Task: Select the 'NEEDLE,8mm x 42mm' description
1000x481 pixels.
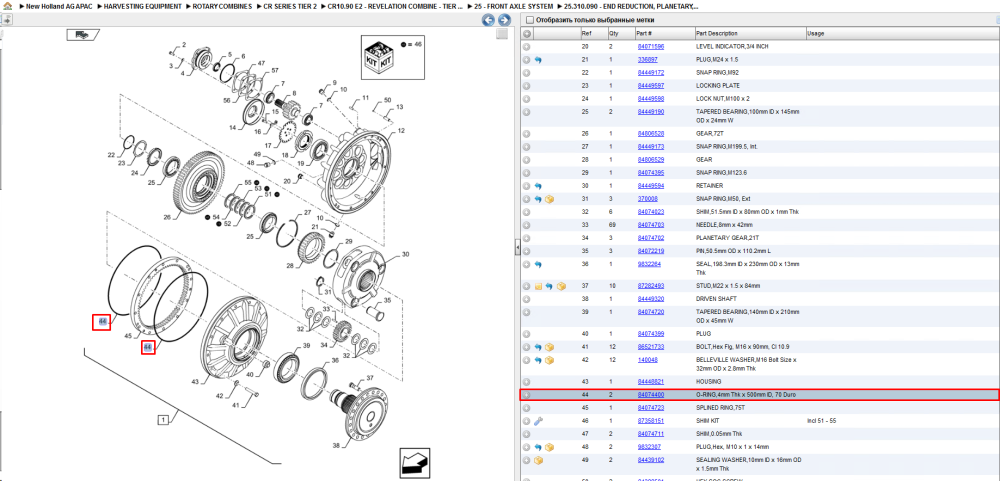Action: pyautogui.click(x=724, y=225)
